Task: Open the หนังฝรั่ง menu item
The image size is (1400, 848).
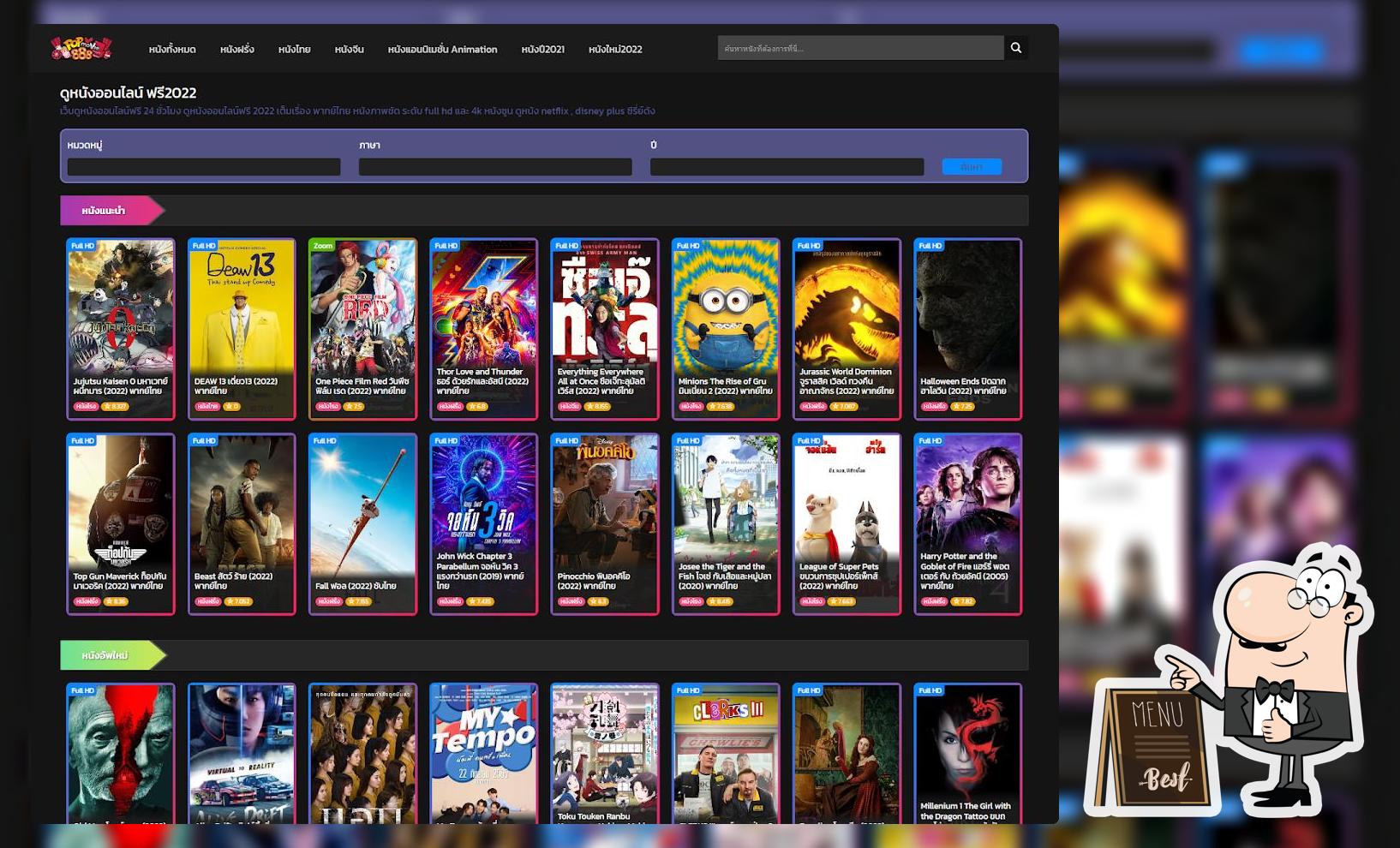Action: [236, 49]
